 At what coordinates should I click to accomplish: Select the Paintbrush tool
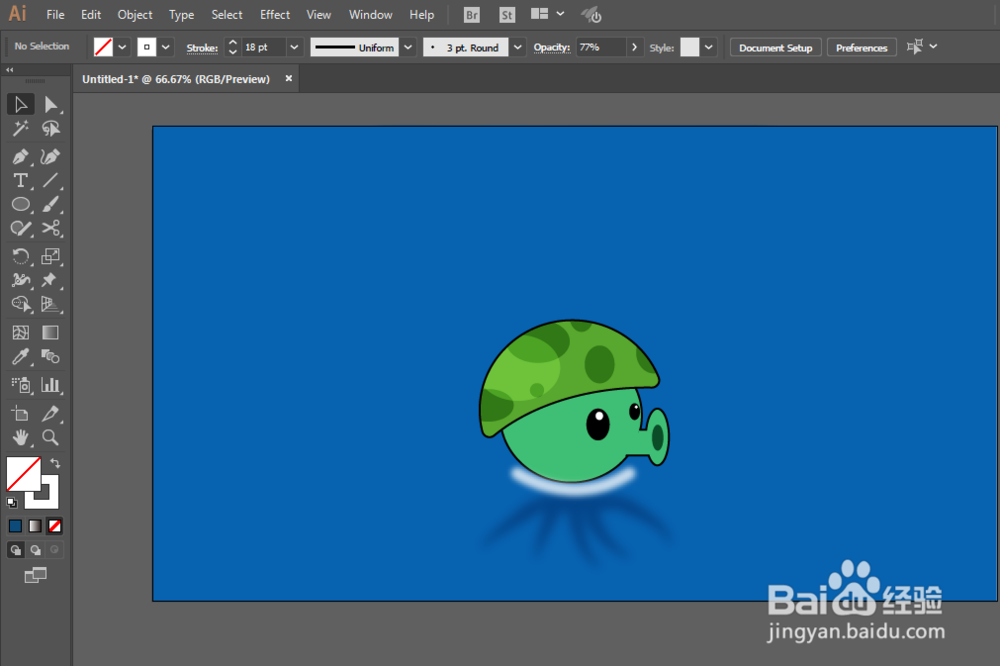50,204
